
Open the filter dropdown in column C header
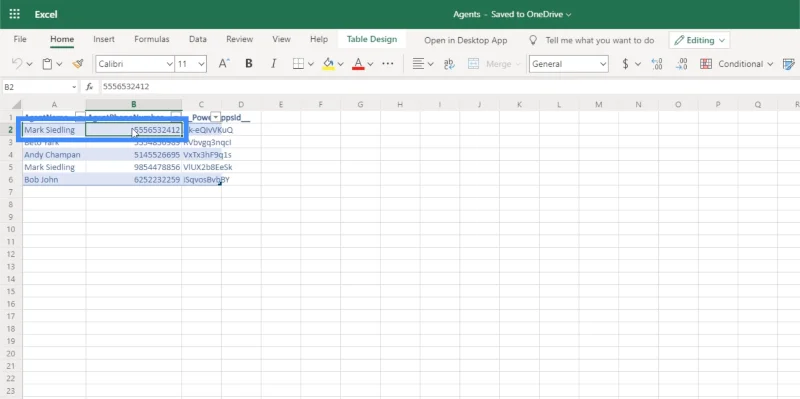[x=215, y=117]
